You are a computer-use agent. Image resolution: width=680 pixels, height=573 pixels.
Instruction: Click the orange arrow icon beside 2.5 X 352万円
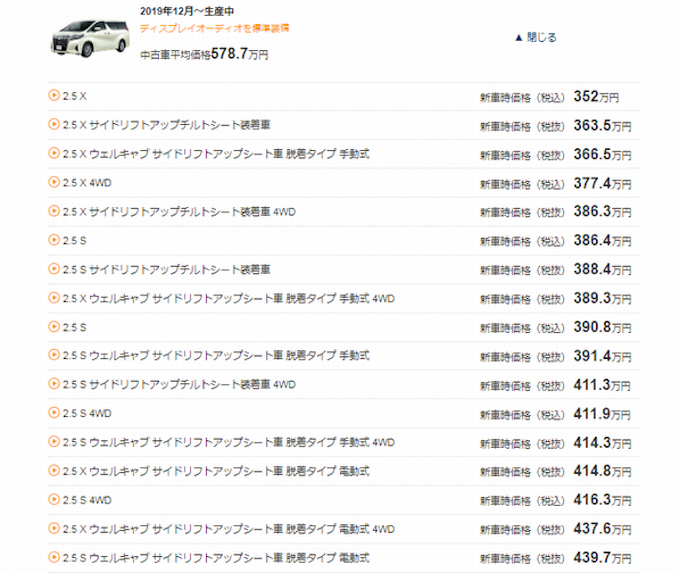pyautogui.click(x=54, y=96)
